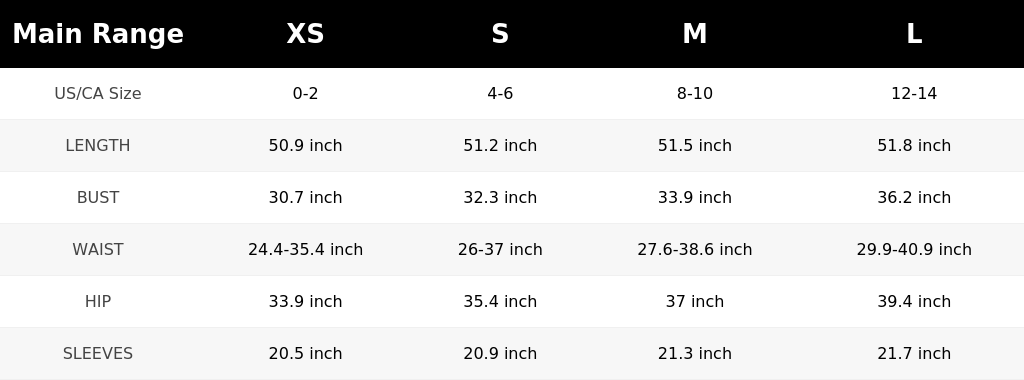This screenshot has height=380, width=1024.
Task: Click the 29.9-40.9 inch waist cell
Action: [x=914, y=249]
